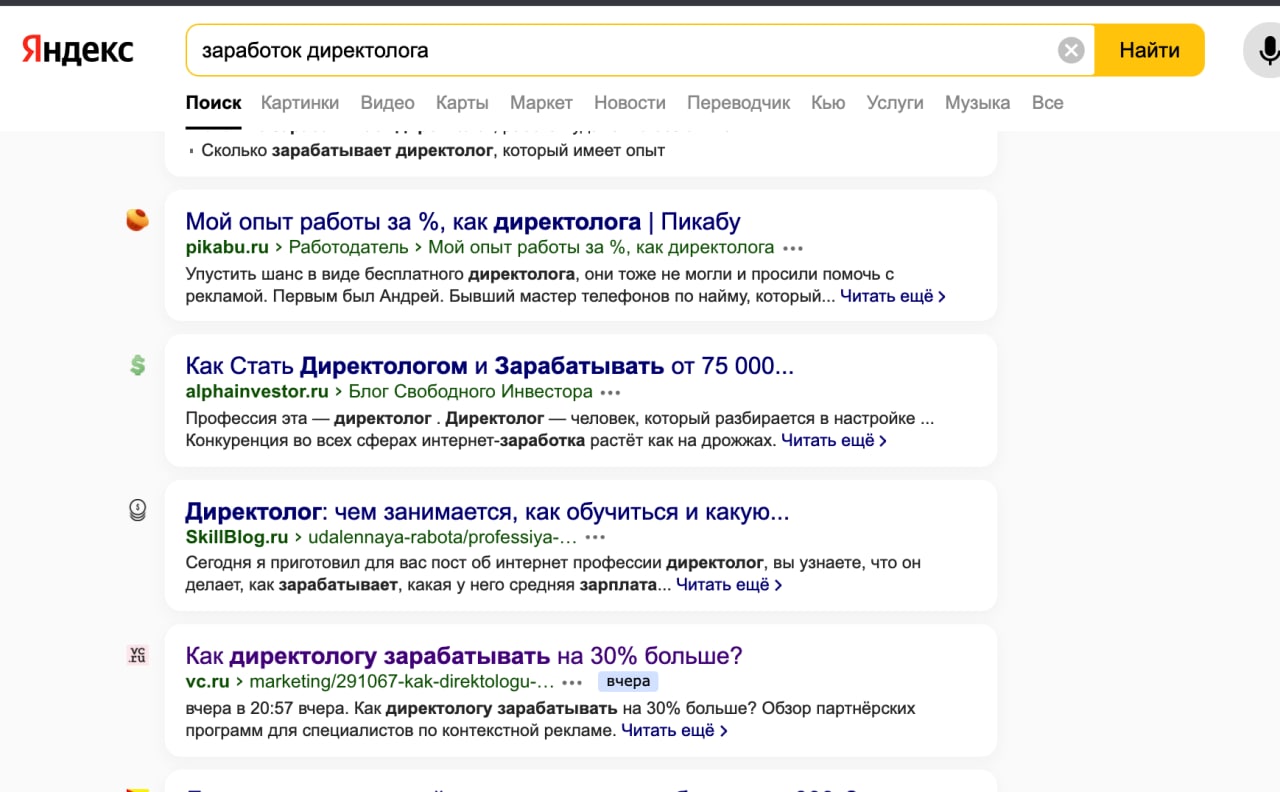Go to the Услуги tab

[x=895, y=102]
